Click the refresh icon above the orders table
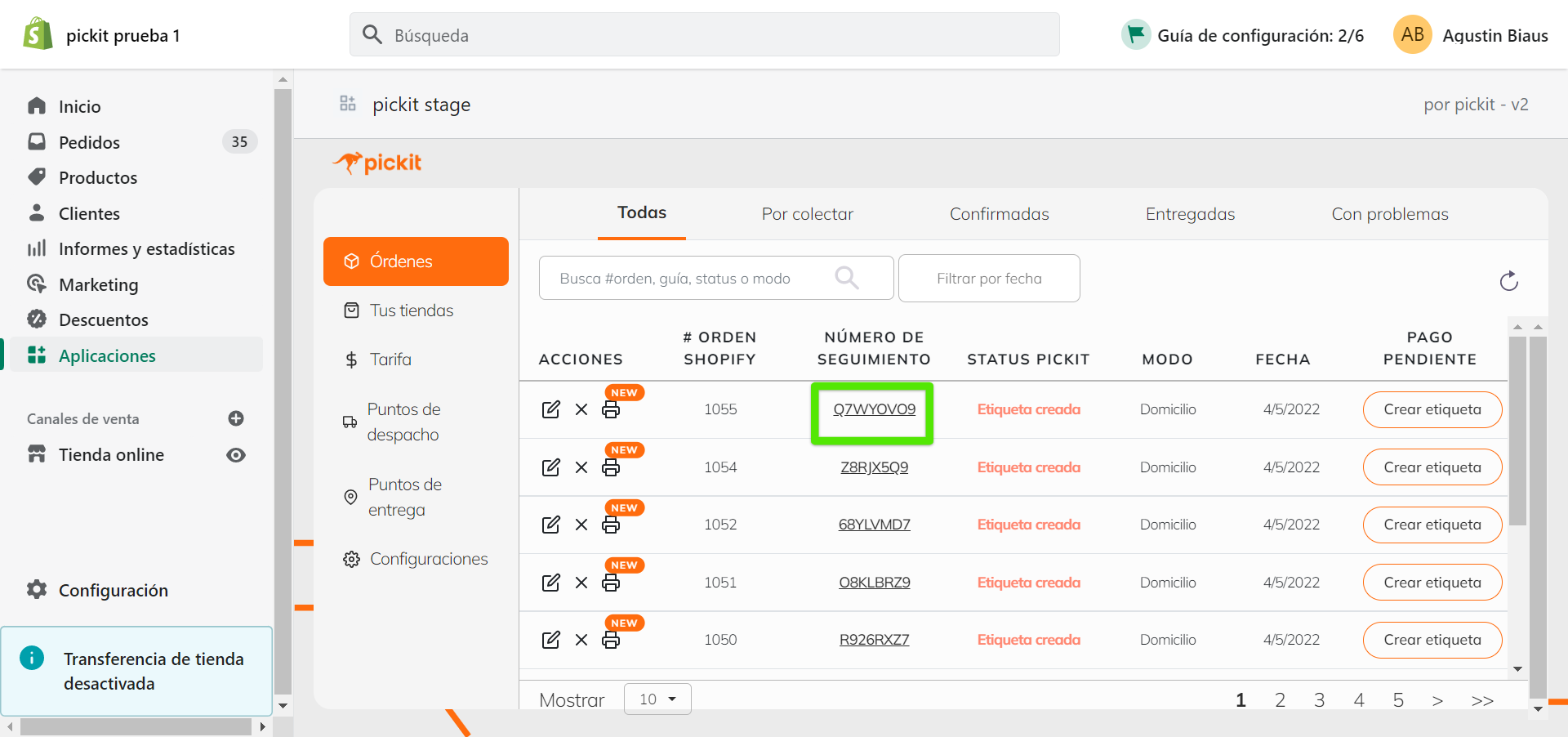1568x737 pixels. 1508,281
